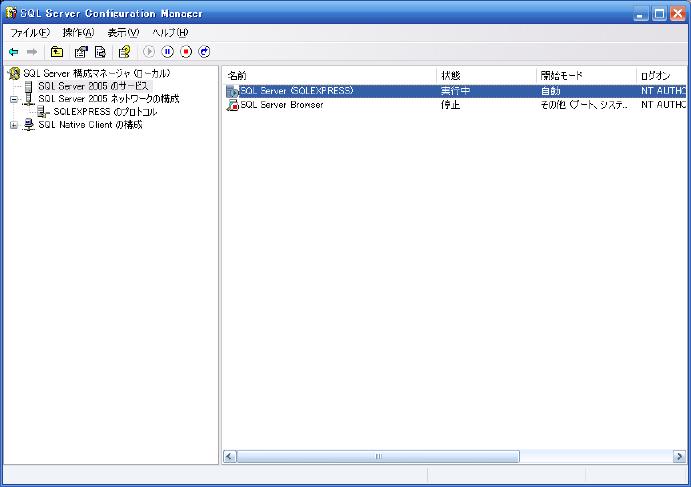Click the title bar application icon
This screenshot has height=487, width=691.
(11, 13)
